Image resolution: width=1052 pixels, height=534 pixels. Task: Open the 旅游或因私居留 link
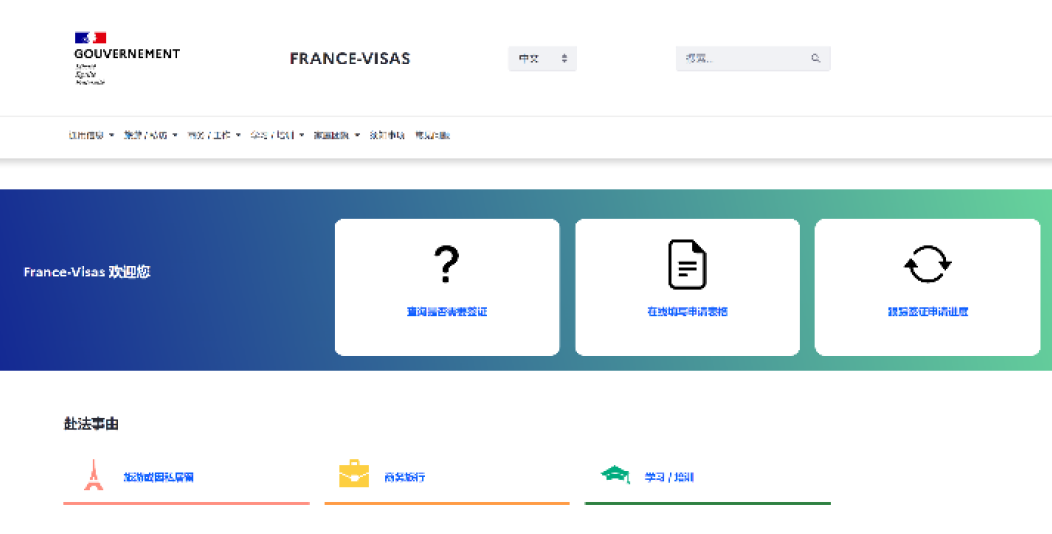coord(159,477)
